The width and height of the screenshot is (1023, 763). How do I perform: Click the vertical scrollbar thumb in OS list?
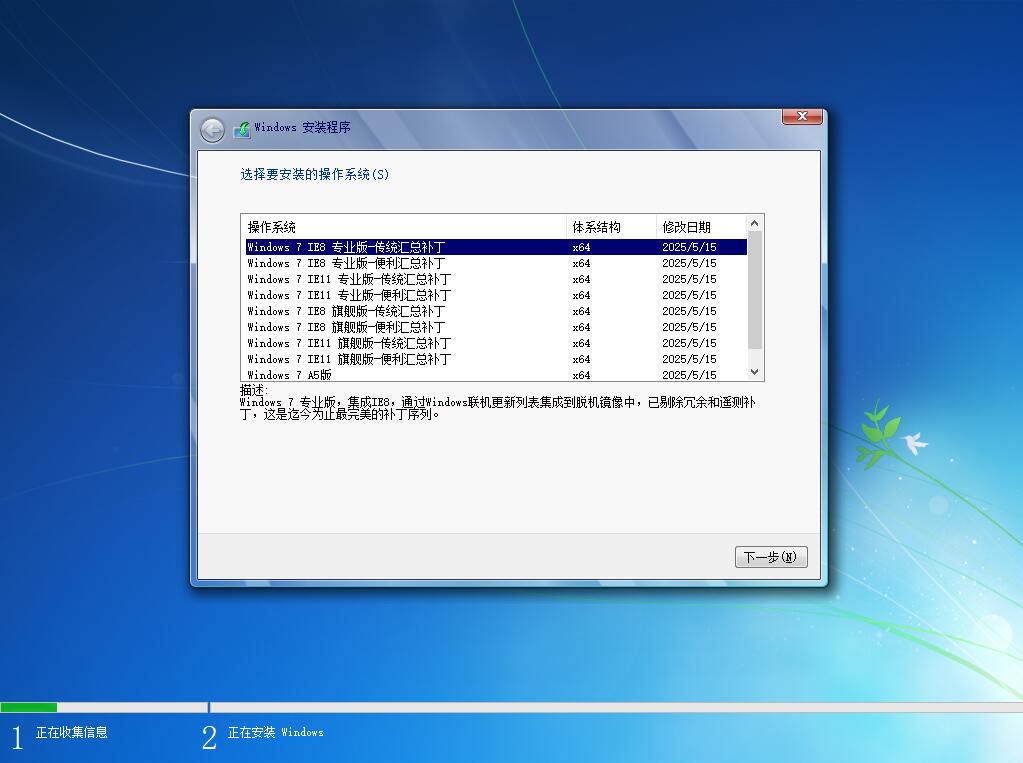tap(755, 290)
